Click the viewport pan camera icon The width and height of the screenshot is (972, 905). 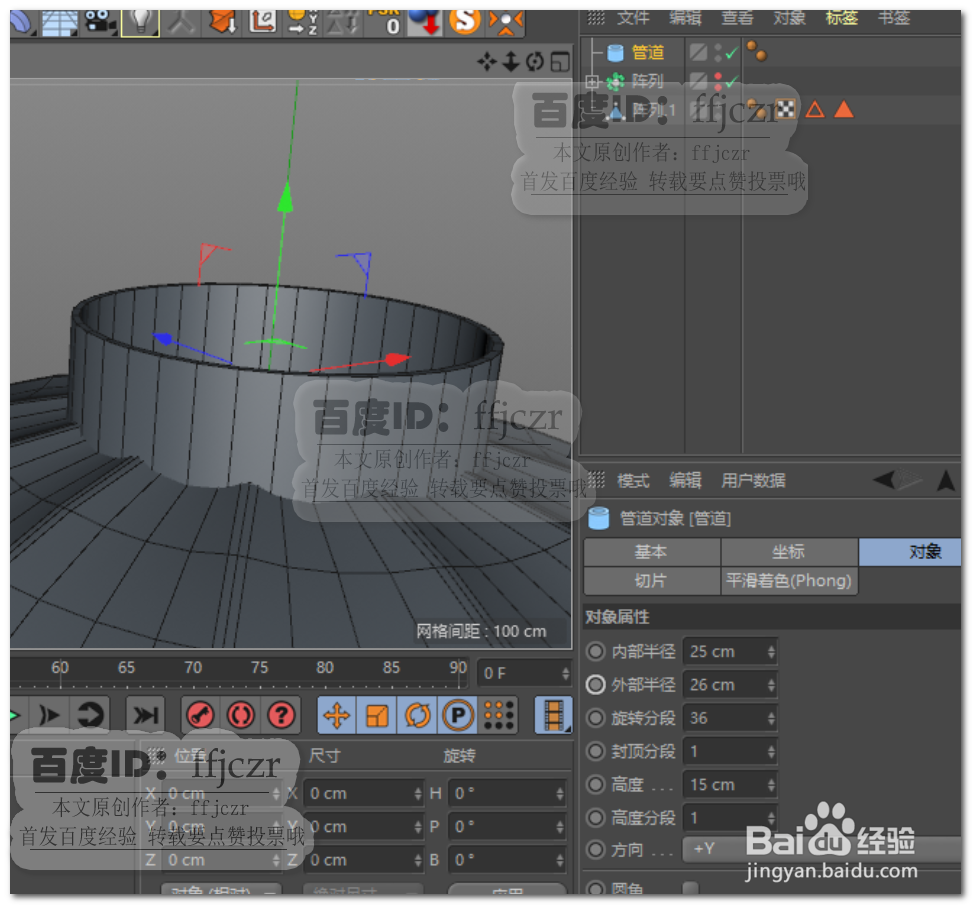pyautogui.click(x=487, y=61)
